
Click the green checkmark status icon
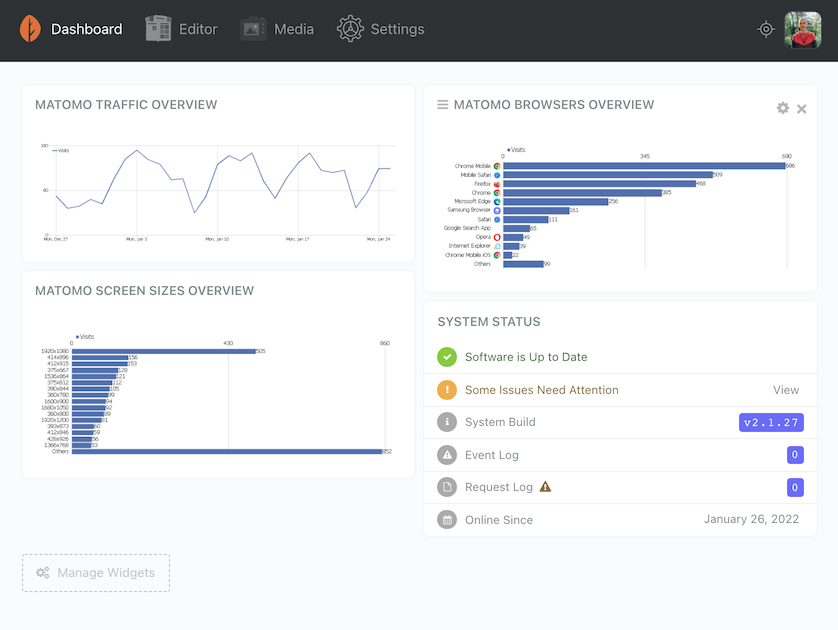point(447,357)
